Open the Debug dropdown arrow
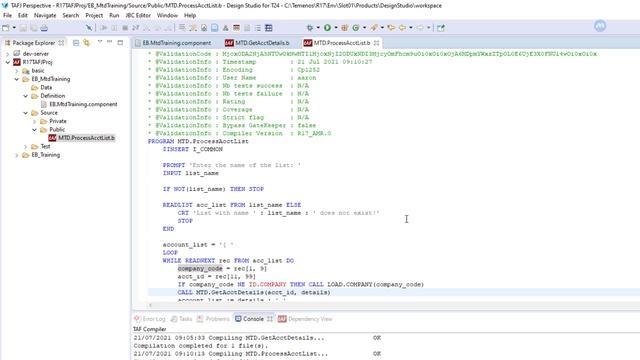Screen dimensions: 640x360 click(318, 28)
